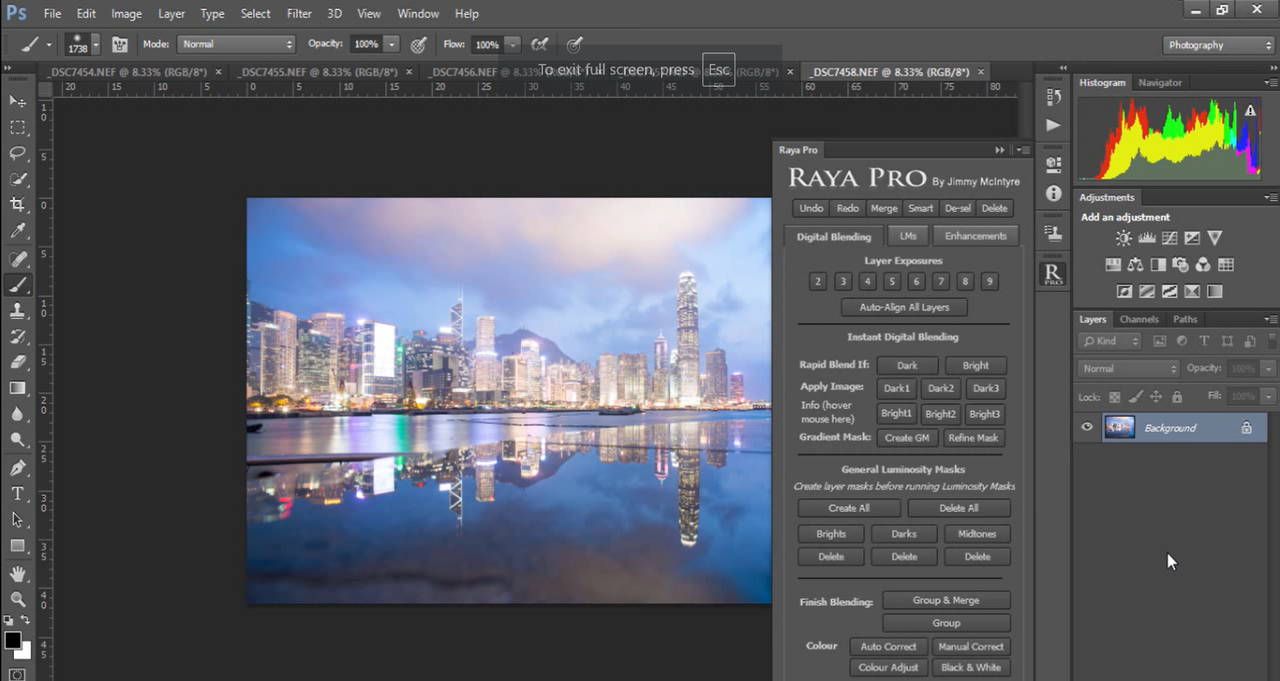Toggle filter for type layers

1204,341
